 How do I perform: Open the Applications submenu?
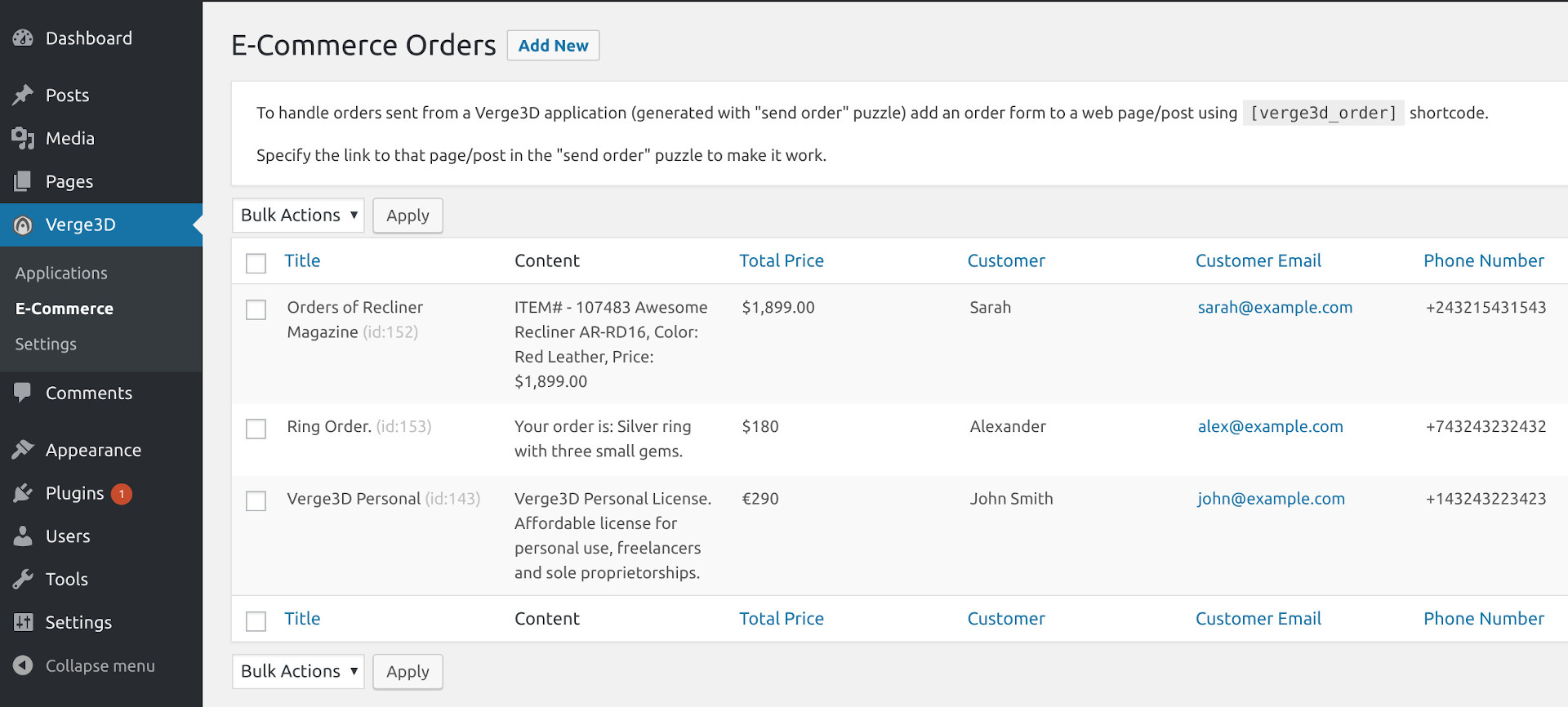coord(61,273)
